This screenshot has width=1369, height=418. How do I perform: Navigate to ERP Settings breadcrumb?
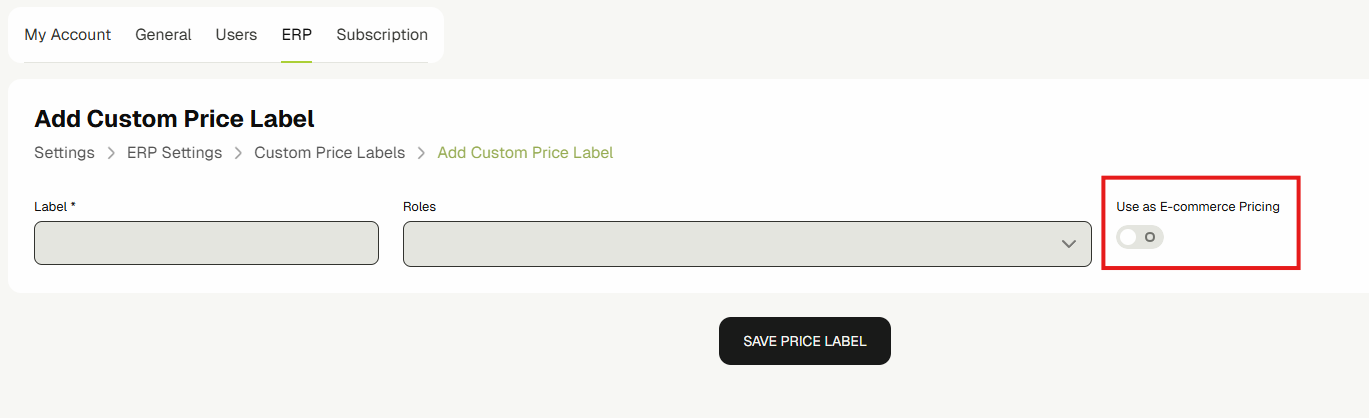click(174, 153)
